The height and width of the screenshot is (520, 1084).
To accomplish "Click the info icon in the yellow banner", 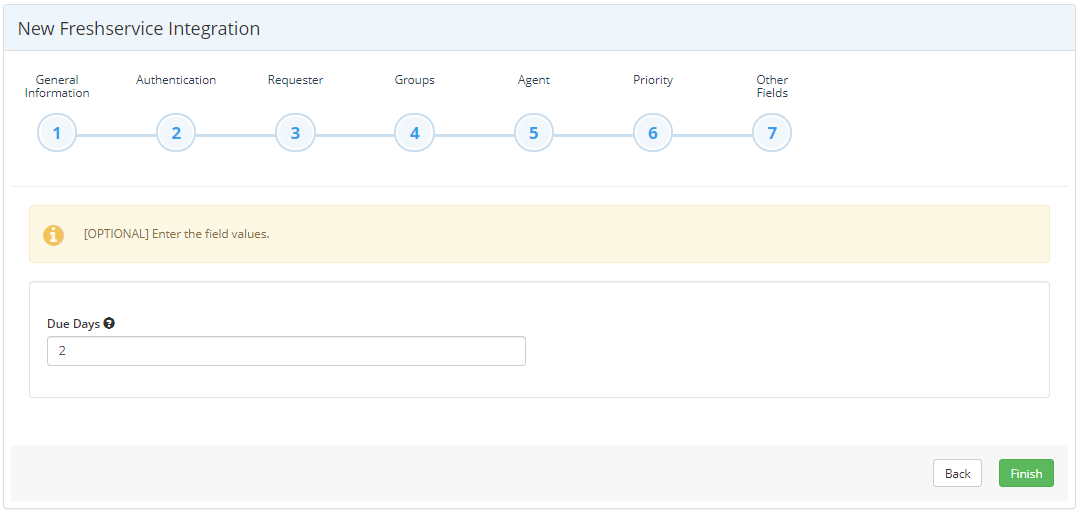I will pyautogui.click(x=53, y=235).
